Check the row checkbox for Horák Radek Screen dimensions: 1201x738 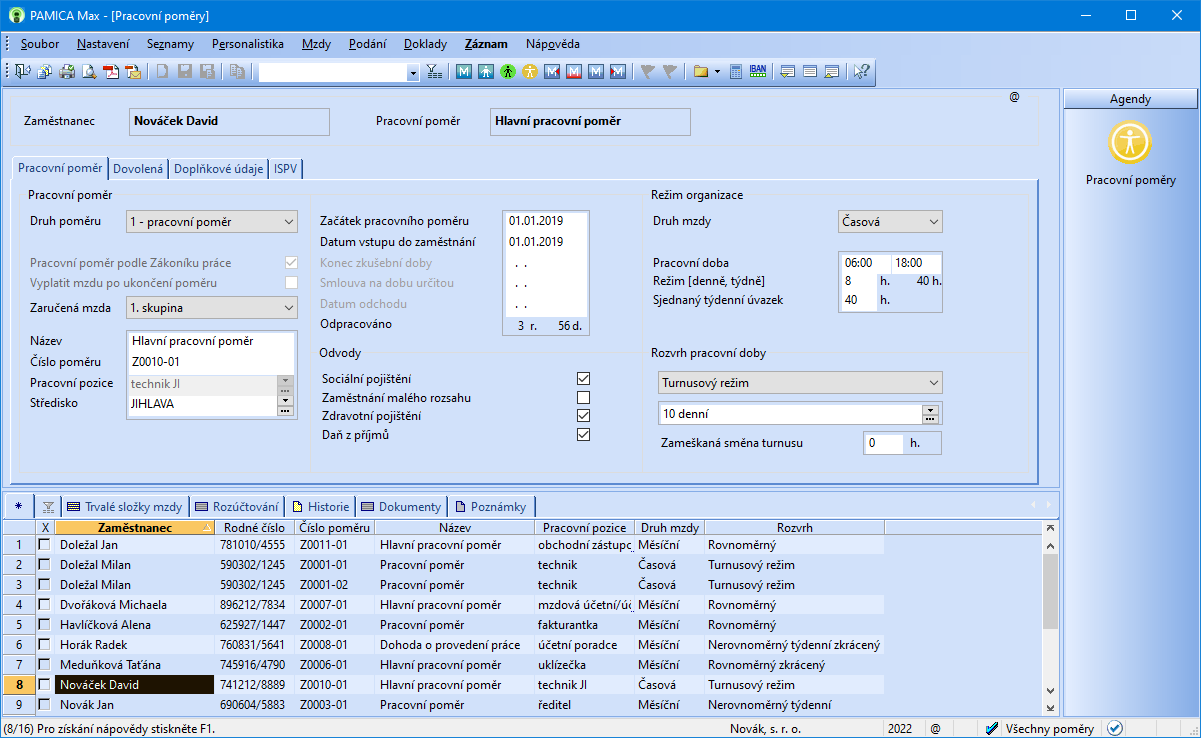[44, 644]
